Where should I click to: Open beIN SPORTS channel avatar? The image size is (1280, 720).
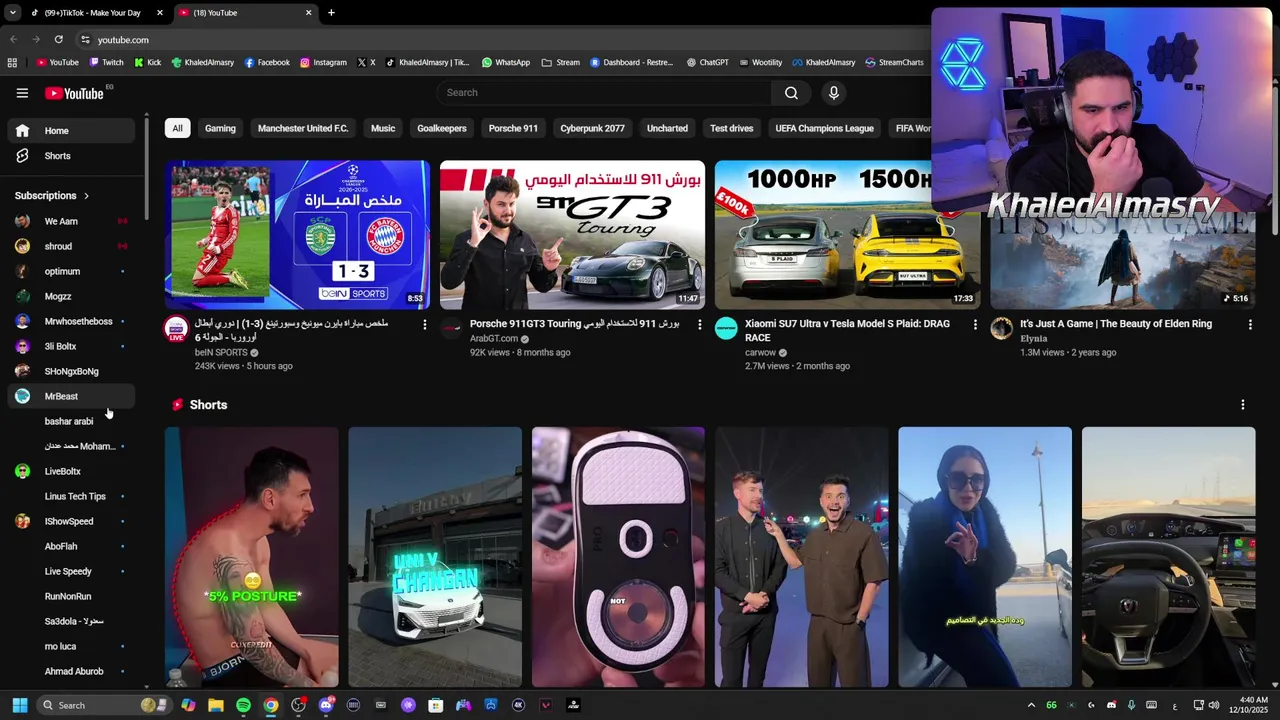coord(176,329)
